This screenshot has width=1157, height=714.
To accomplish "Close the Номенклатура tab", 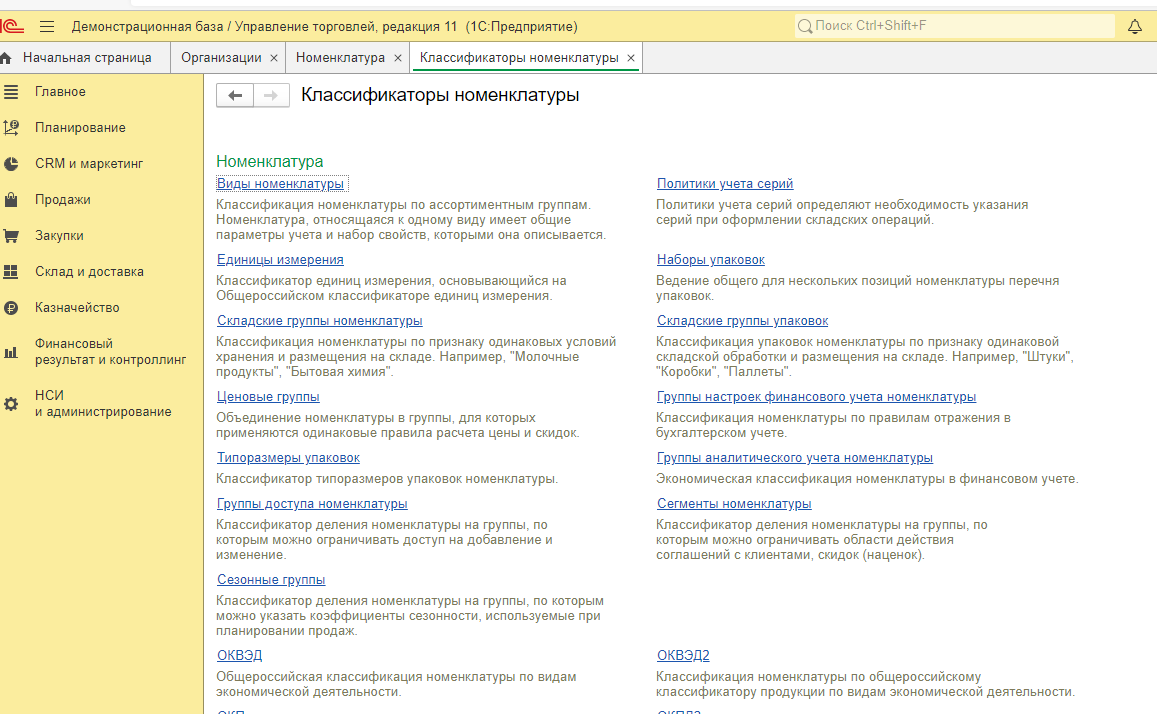I will click(x=397, y=58).
